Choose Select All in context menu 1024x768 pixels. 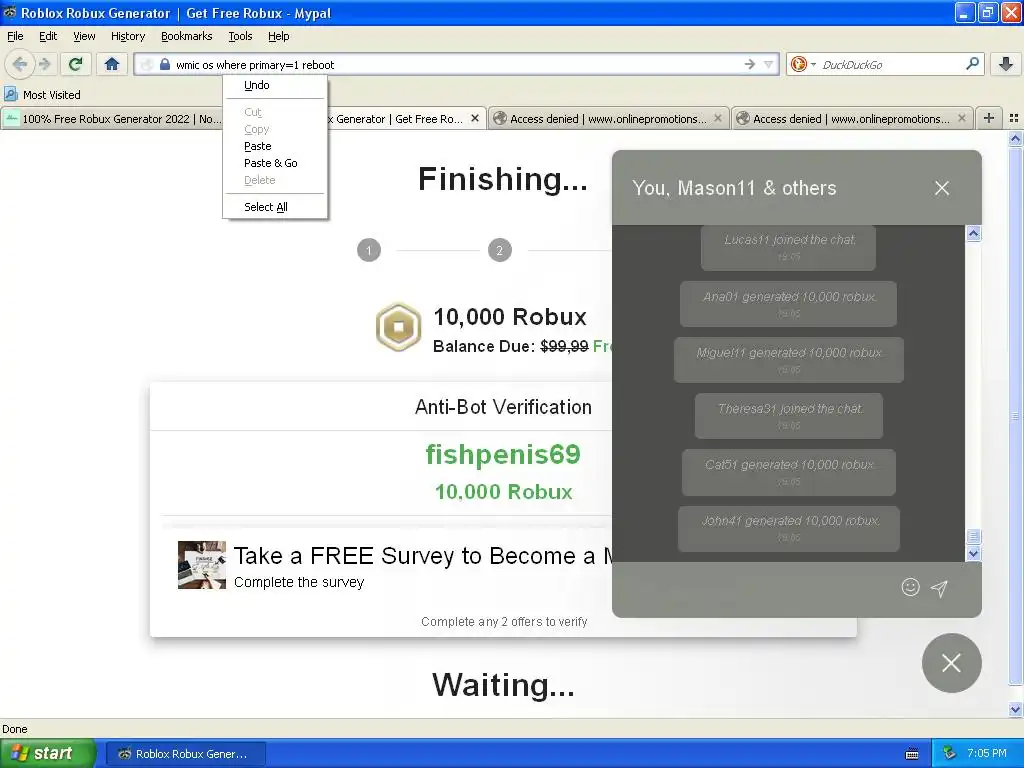[275, 207]
